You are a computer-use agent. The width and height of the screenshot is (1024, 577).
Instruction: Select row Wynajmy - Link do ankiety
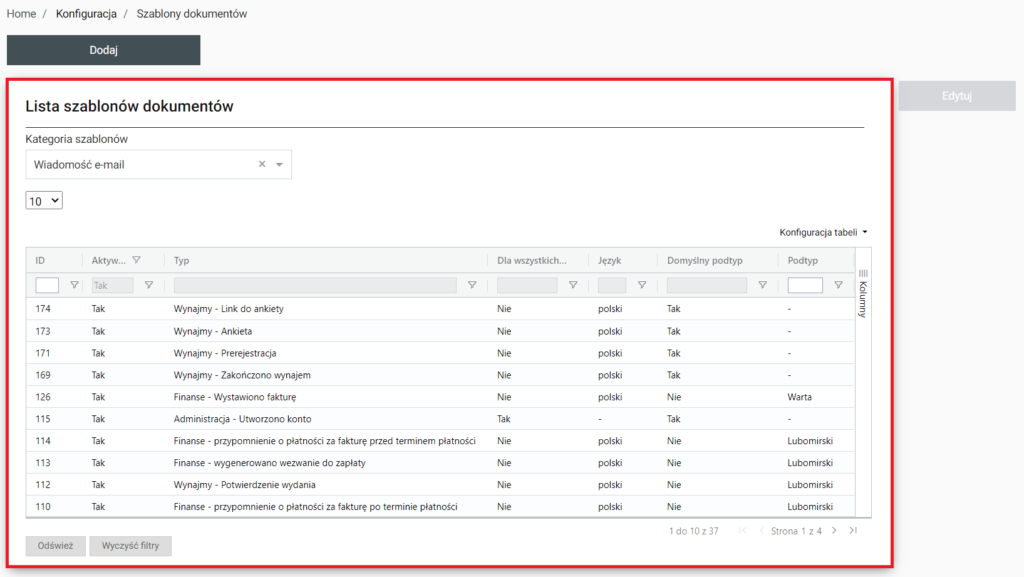point(228,309)
